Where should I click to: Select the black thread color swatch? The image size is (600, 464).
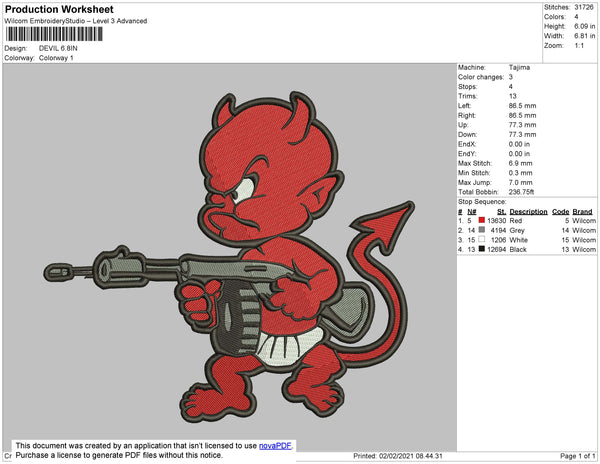point(482,249)
